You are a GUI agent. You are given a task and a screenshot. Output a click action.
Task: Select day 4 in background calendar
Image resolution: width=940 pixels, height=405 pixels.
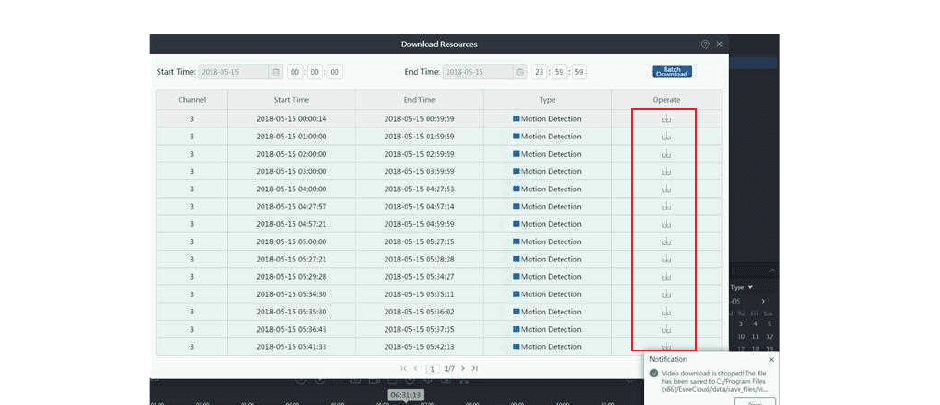(x=755, y=324)
